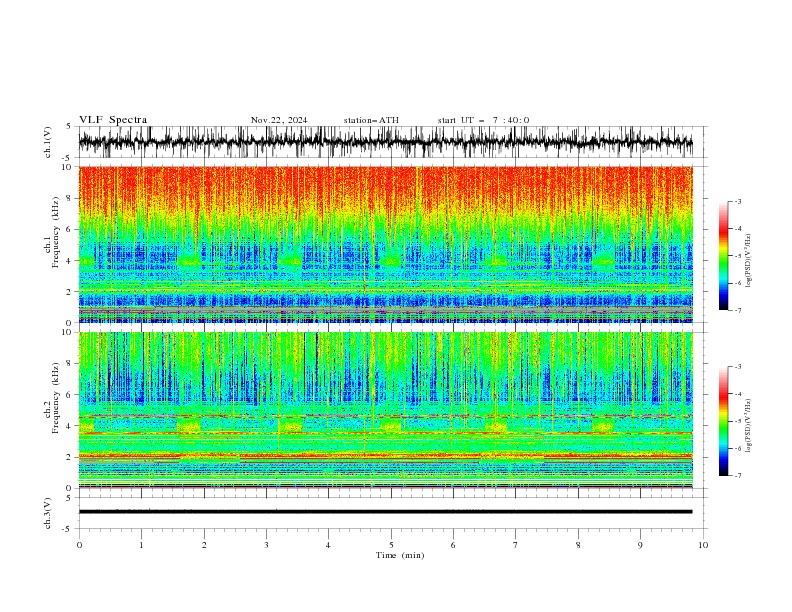Click the "-7" label on ch.2 color bar
792x612 pixels.
point(738,476)
